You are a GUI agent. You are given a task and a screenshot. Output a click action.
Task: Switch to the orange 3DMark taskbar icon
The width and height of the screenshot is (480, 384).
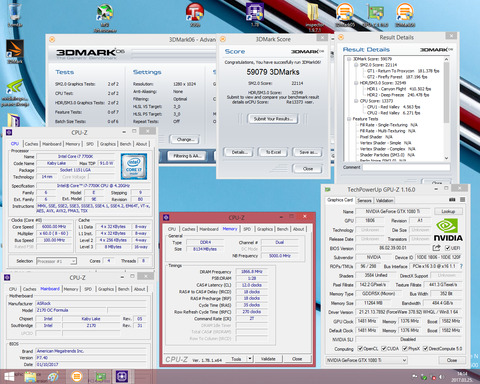(x=77, y=377)
